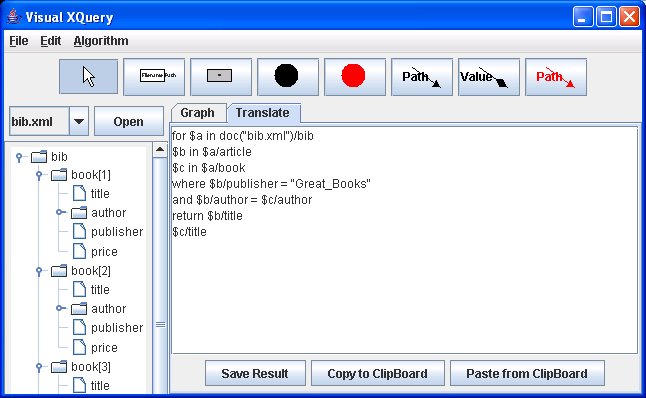The image size is (646, 398).
Task: Click Paste from ClipBoard button
Action: pos(527,373)
